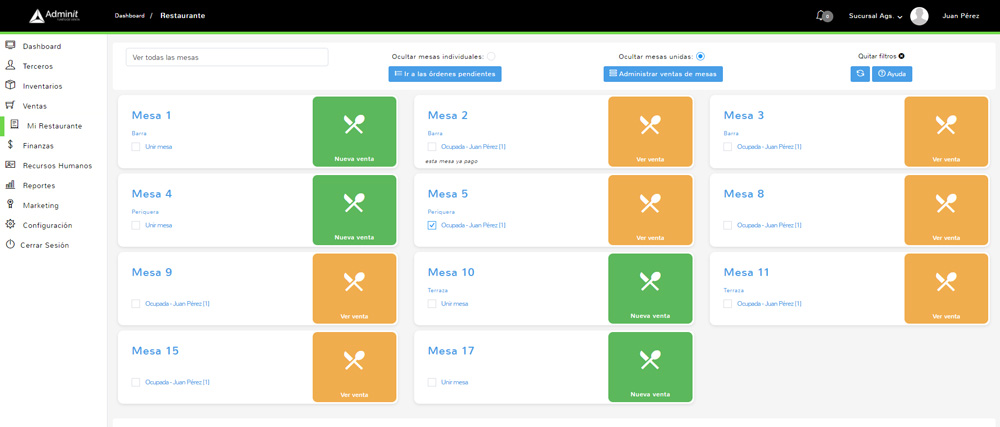The width and height of the screenshot is (1000, 427).
Task: Click Ir a las órdenes pendientes button
Action: tap(444, 74)
